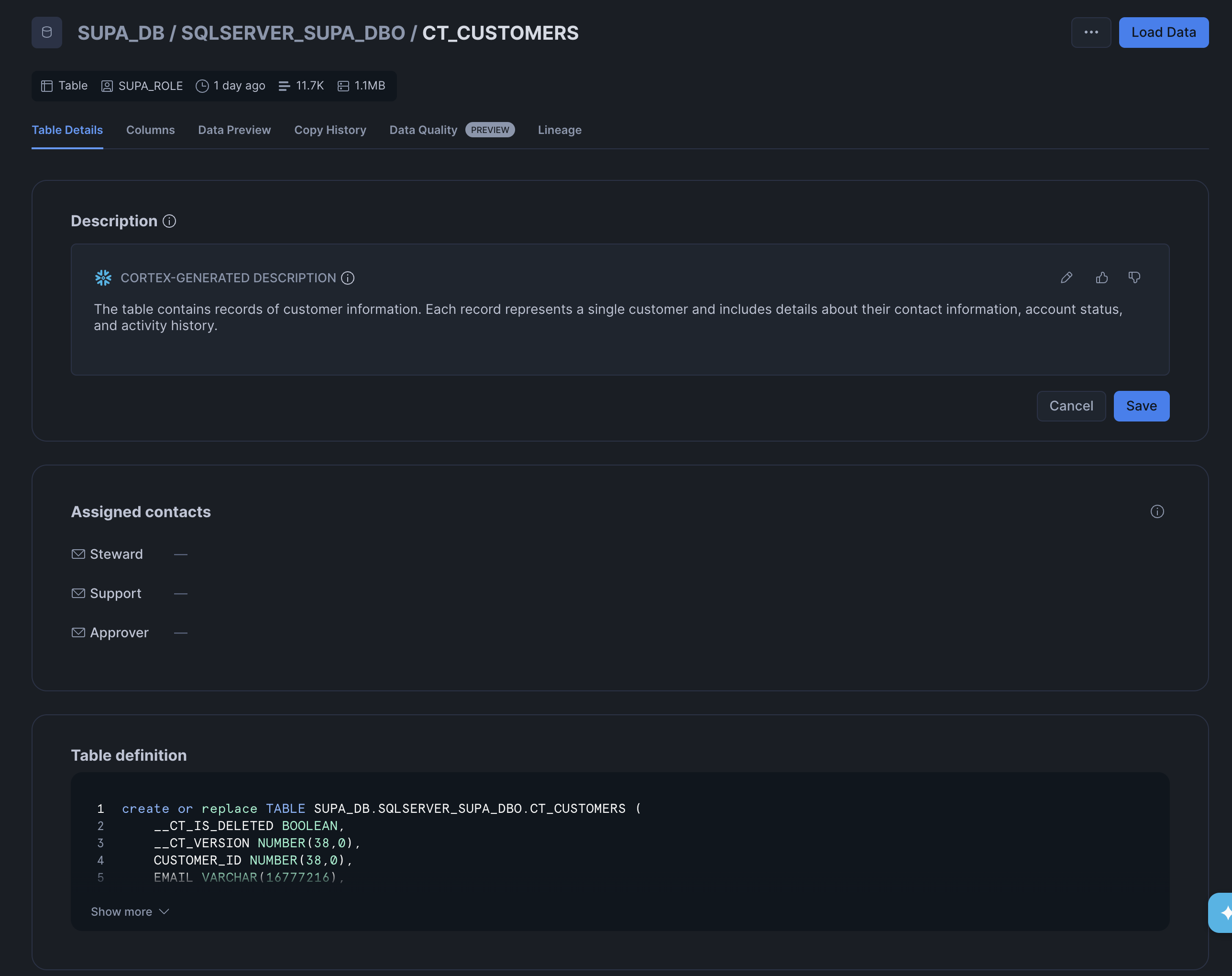Give thumbs up to Cortex description
This screenshot has width=1232, height=976.
pyautogui.click(x=1101, y=277)
